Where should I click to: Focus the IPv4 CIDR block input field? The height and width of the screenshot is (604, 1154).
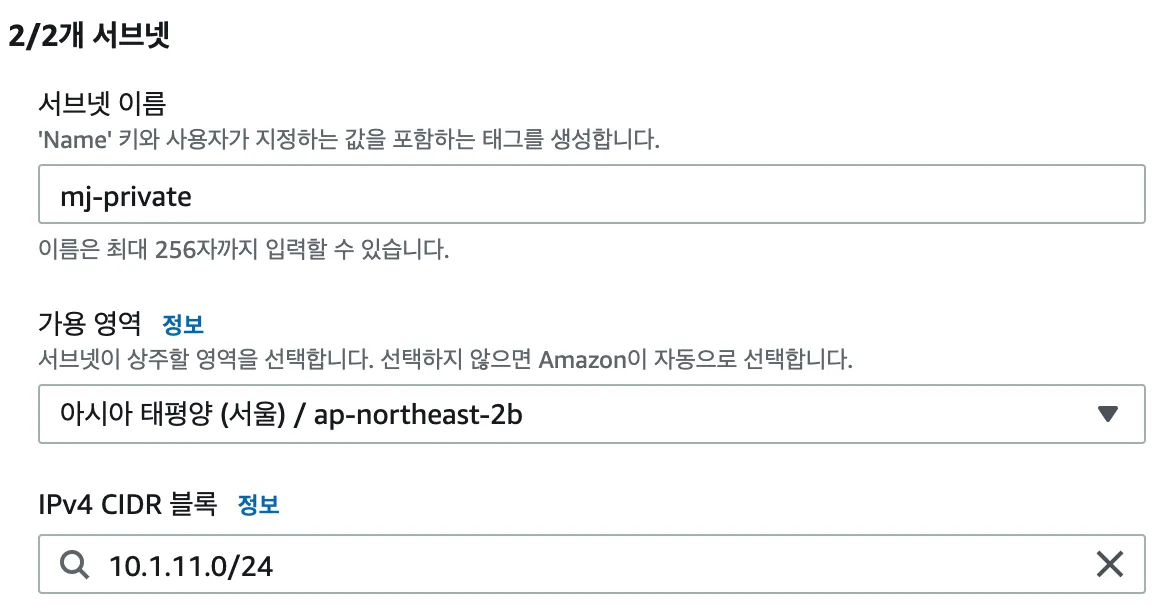pyautogui.click(x=590, y=565)
